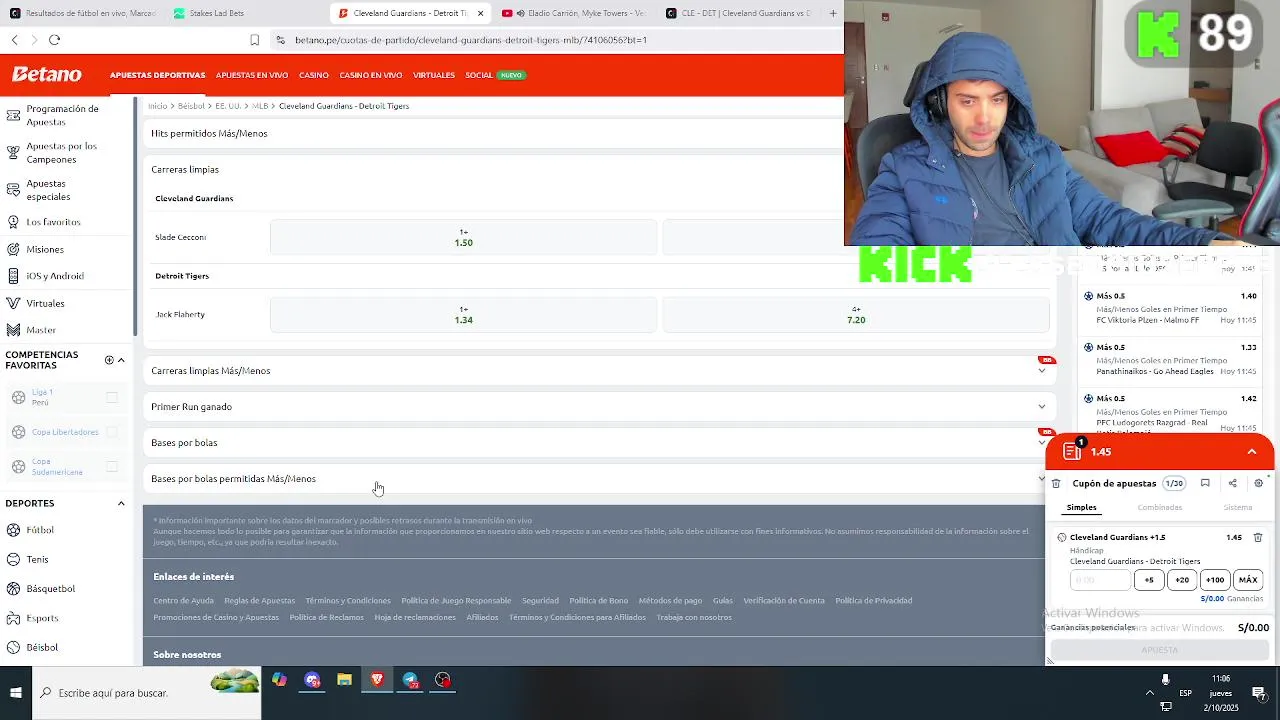The width and height of the screenshot is (1280, 720).
Task: Open Brave browser from taskbar
Action: 377,680
